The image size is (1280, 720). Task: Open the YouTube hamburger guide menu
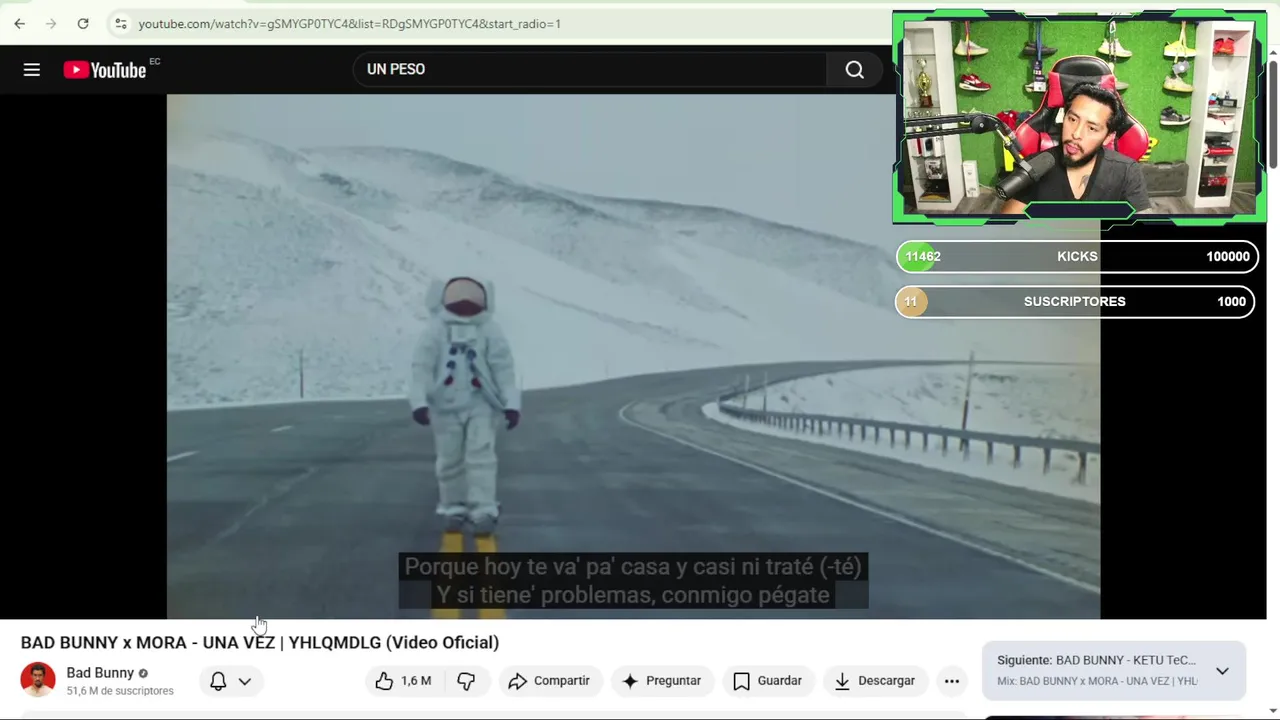(32, 69)
